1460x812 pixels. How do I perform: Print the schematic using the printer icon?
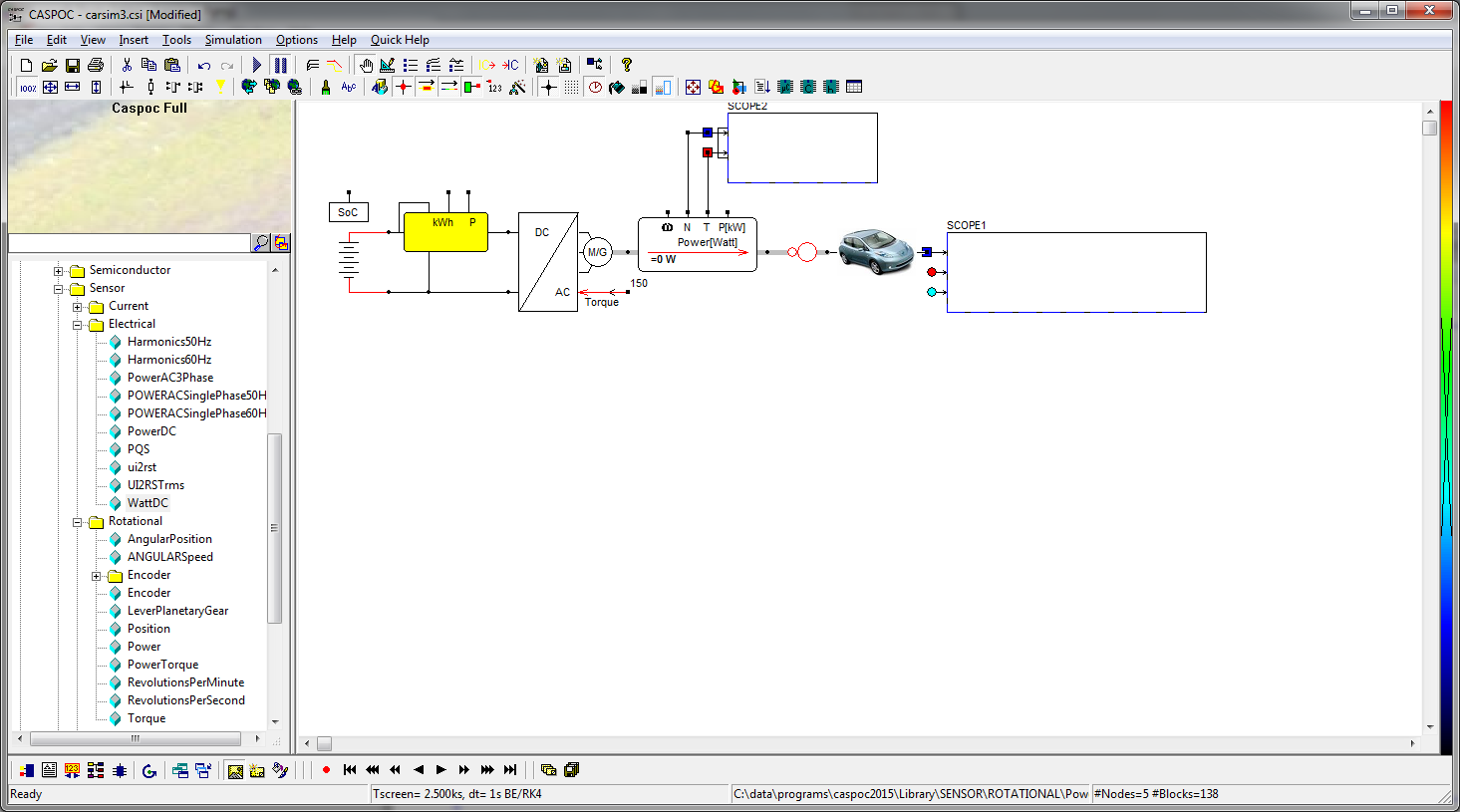point(96,65)
